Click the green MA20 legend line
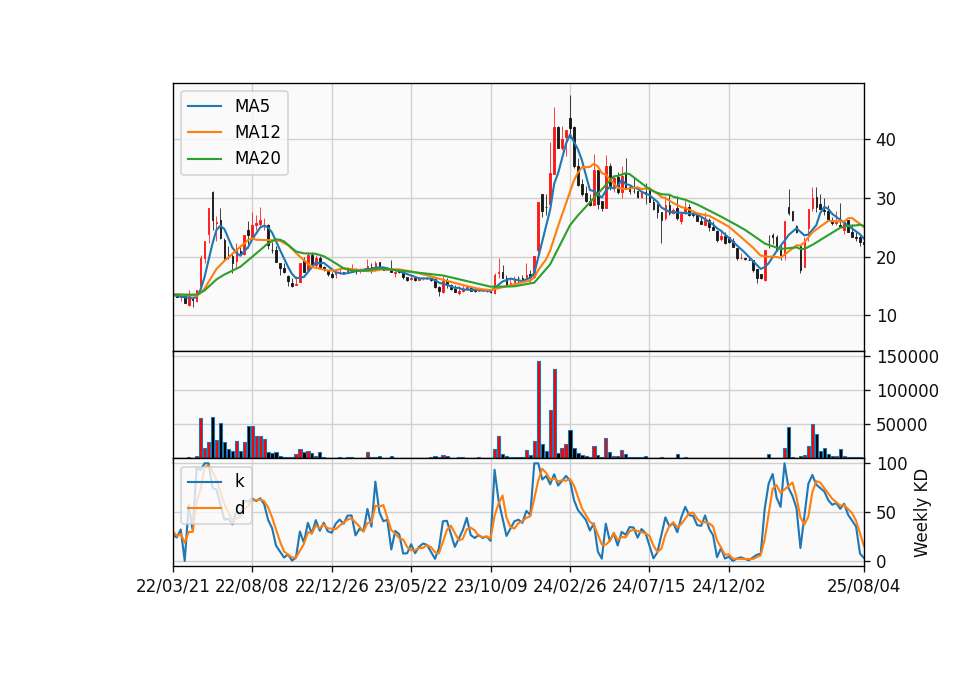Image resolution: width=960 pixels, height=690 pixels. tap(204, 159)
